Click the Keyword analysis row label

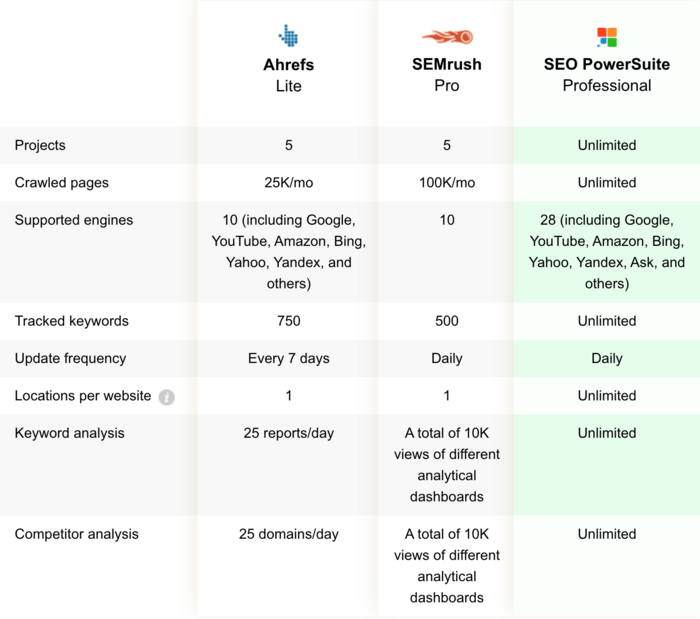point(69,433)
